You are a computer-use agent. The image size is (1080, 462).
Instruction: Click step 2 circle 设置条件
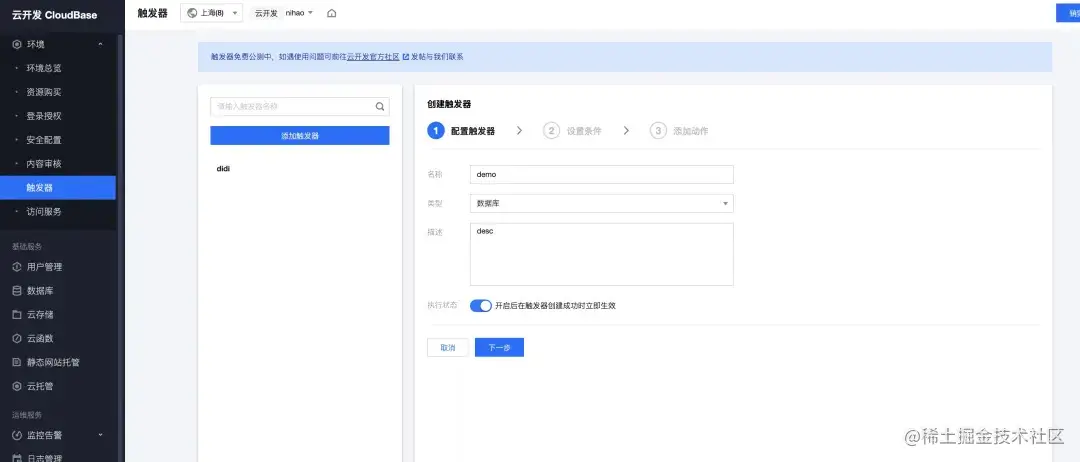[551, 131]
